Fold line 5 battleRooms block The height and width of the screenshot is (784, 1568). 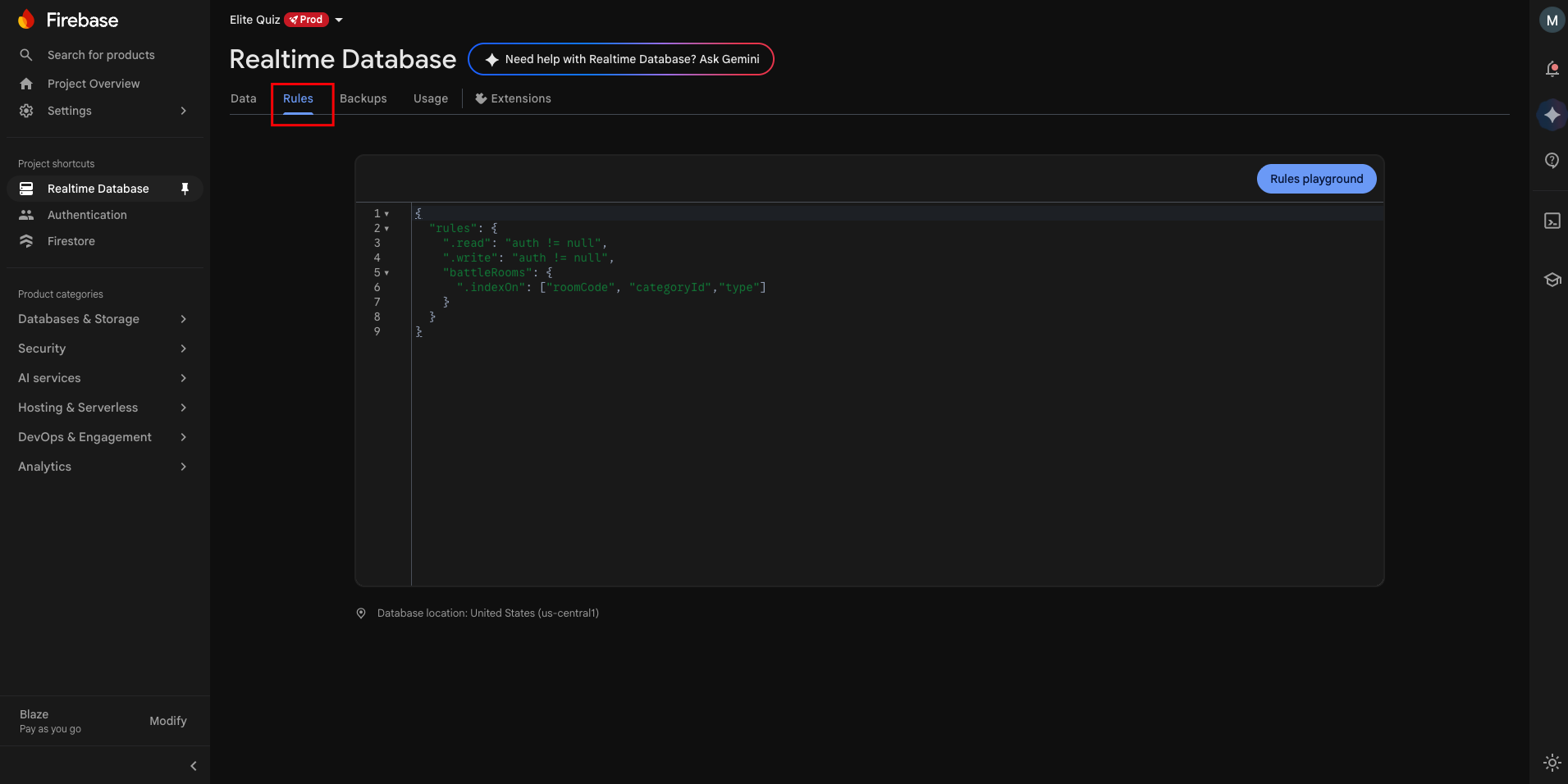386,273
